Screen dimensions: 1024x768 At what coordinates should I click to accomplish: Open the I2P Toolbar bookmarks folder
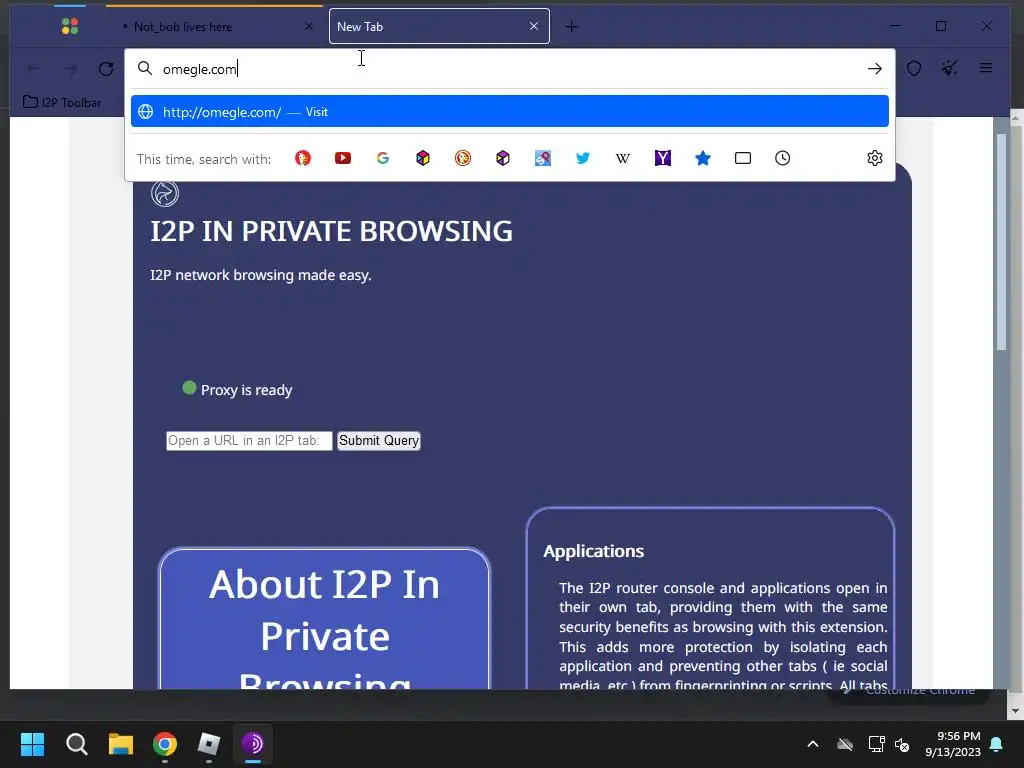click(62, 103)
